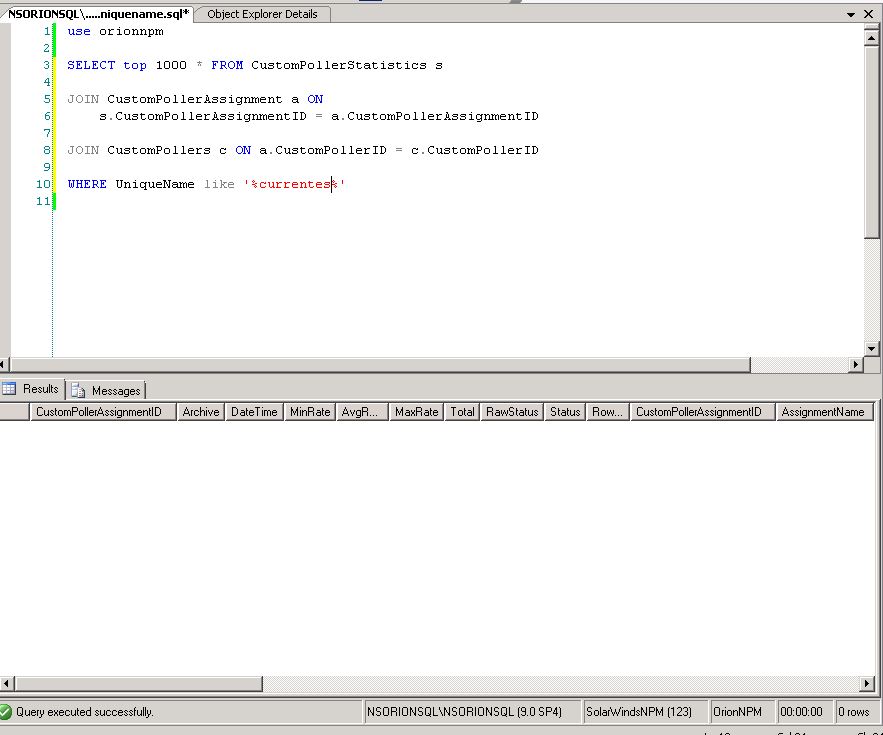Viewport: 883px width, 735px height.
Task: Click 'CustomPollerStatistics' in the SELECT line
Action: 339,65
